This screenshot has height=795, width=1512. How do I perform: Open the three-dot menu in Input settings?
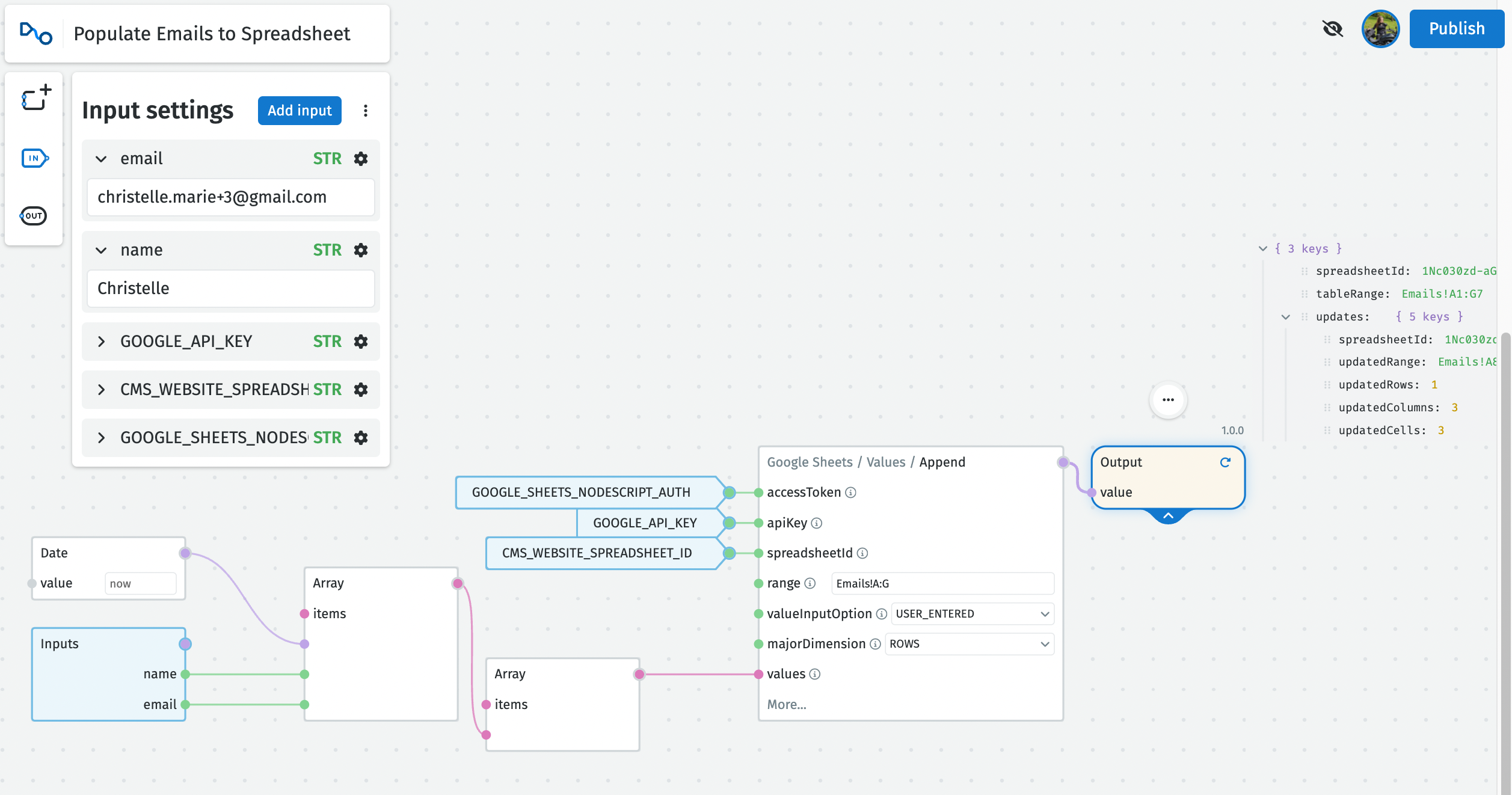366,111
